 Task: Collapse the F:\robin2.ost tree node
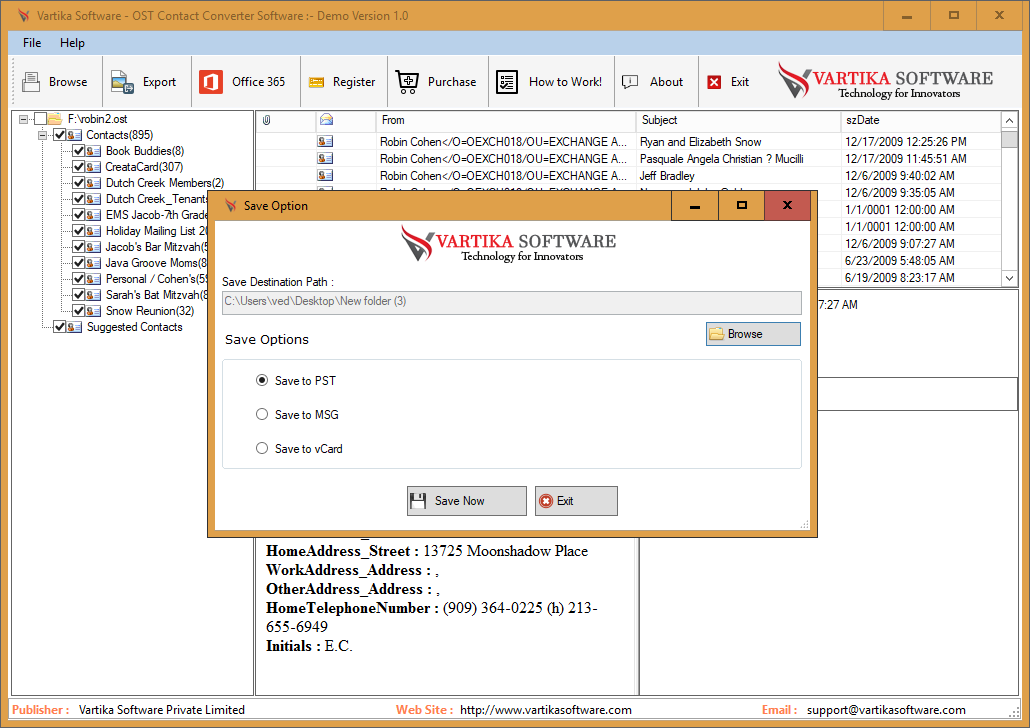coord(24,119)
